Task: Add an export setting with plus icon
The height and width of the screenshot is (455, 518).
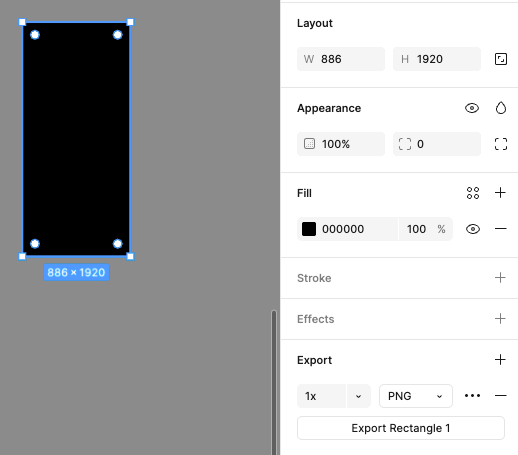Action: (x=500, y=360)
